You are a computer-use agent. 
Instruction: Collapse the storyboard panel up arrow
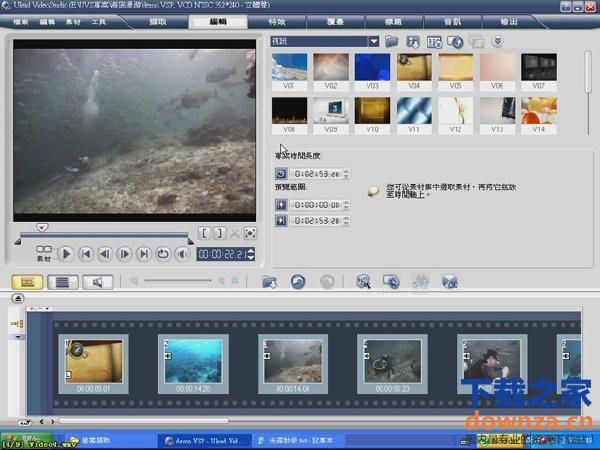[17, 299]
